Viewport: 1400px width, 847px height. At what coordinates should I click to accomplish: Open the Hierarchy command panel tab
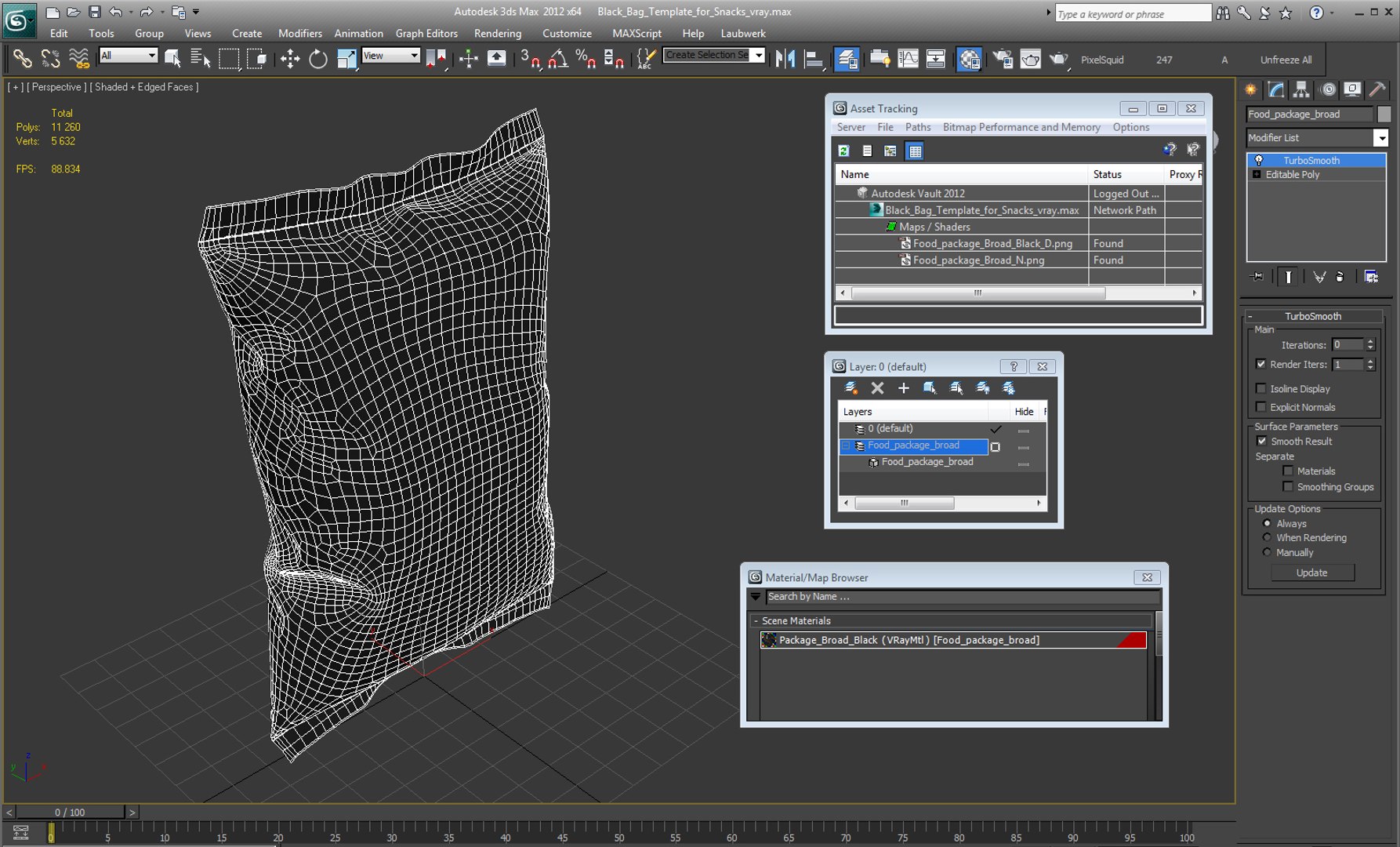coord(1301,90)
